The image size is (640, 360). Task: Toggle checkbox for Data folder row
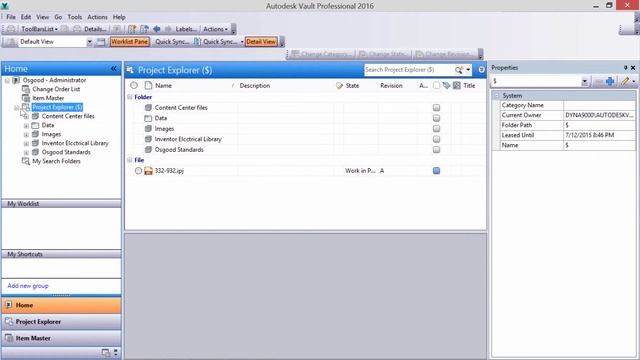[x=436, y=118]
